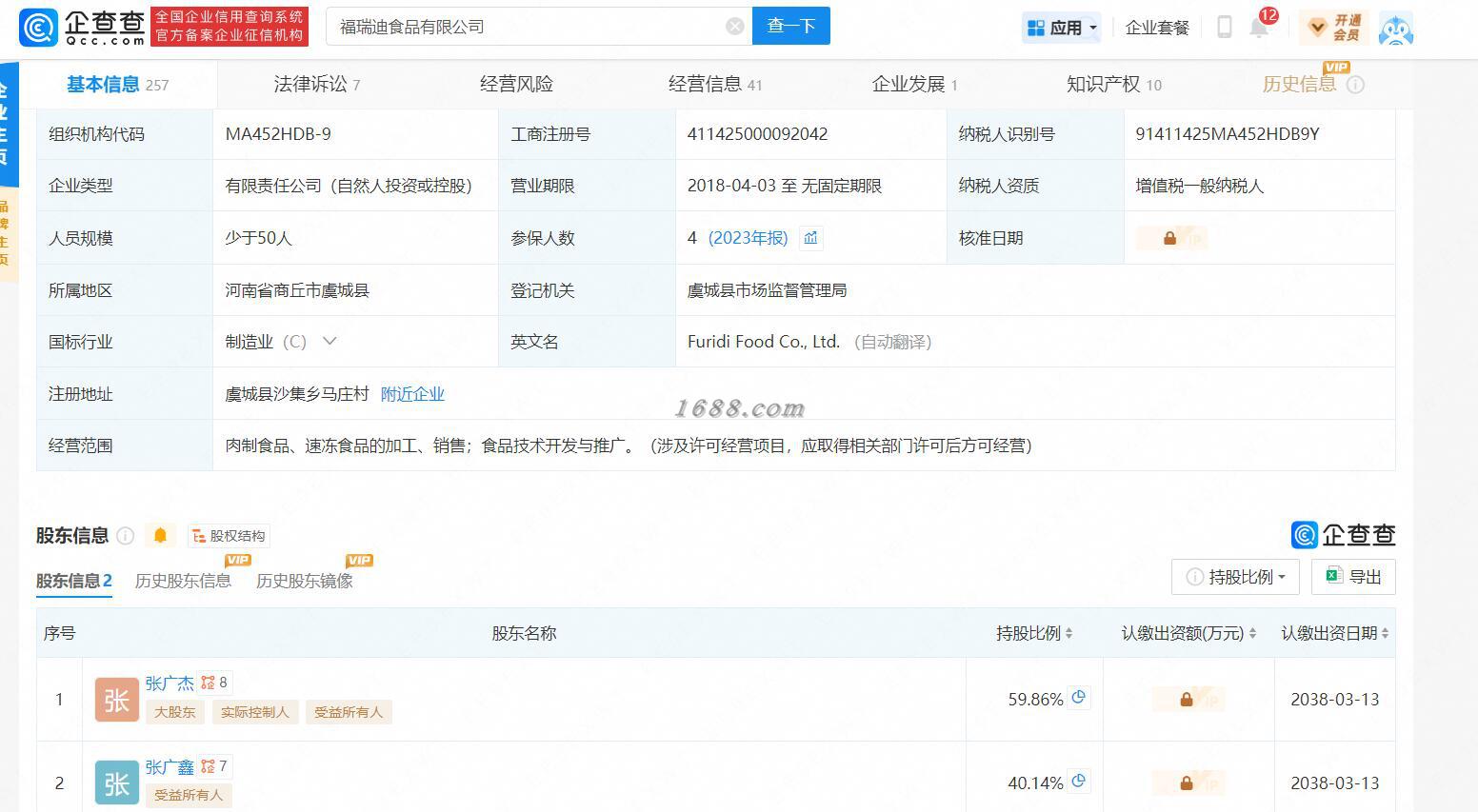Sort by 认缴出资额(万元) column

[1188, 633]
